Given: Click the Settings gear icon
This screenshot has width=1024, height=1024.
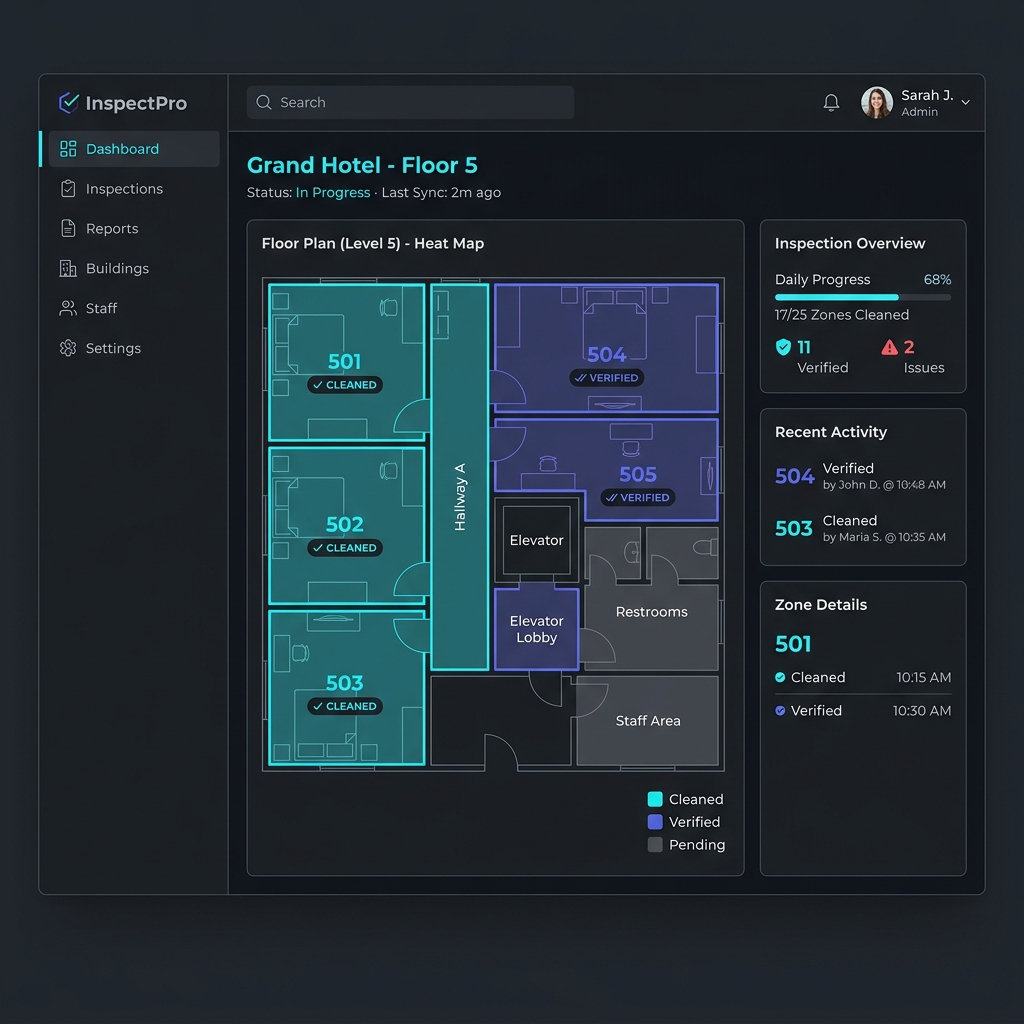Looking at the screenshot, I should 68,348.
